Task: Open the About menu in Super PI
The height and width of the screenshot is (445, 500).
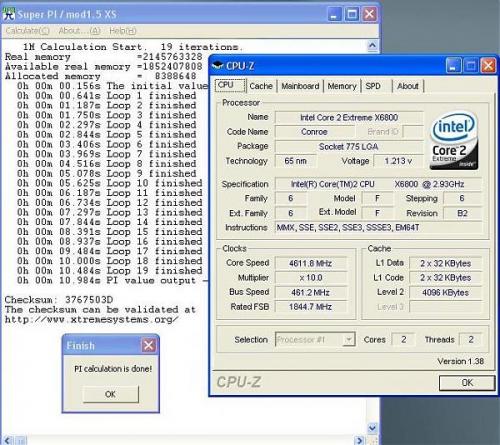Action: pos(79,31)
